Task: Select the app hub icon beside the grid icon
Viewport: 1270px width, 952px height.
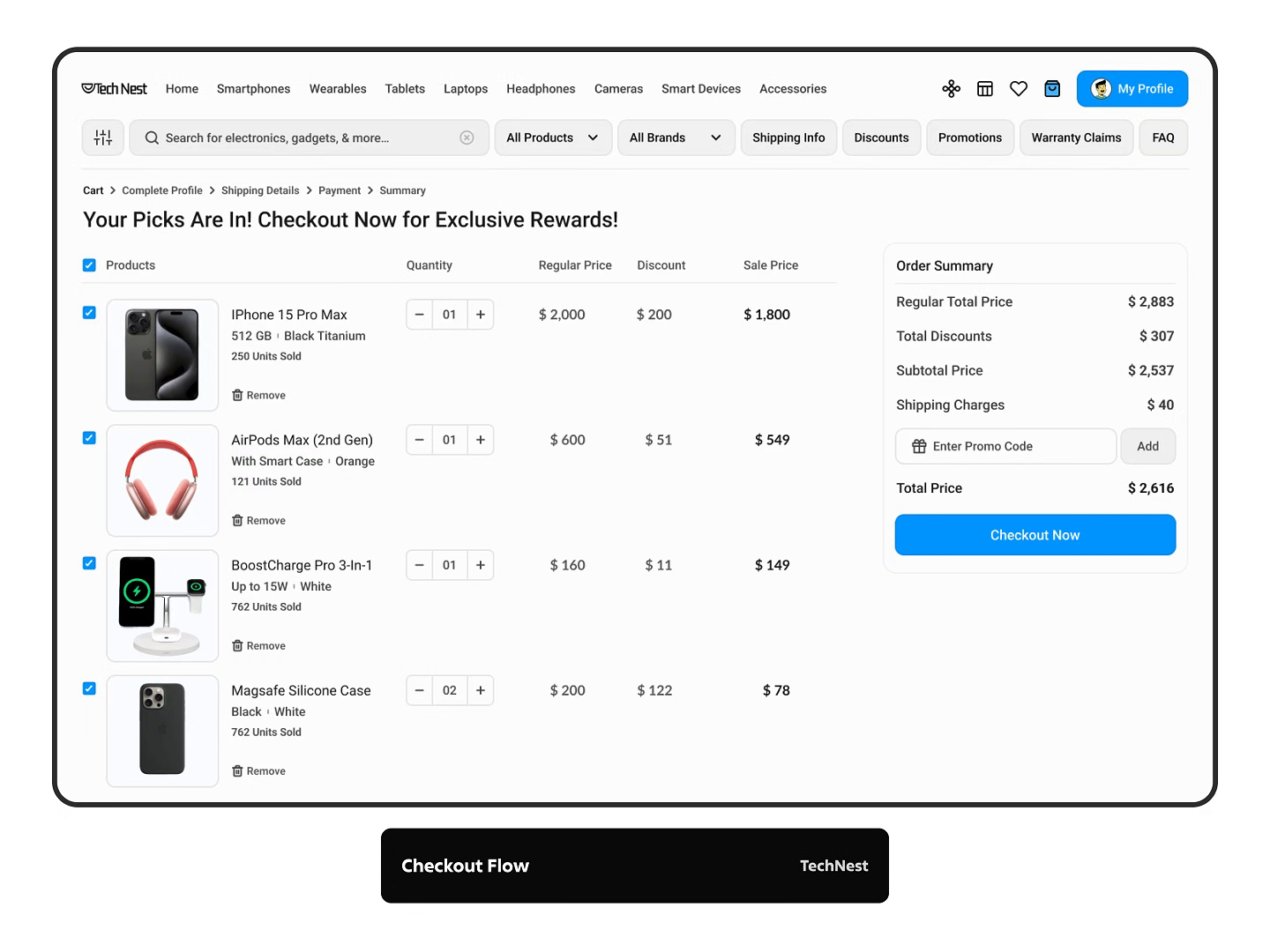Action: click(952, 88)
